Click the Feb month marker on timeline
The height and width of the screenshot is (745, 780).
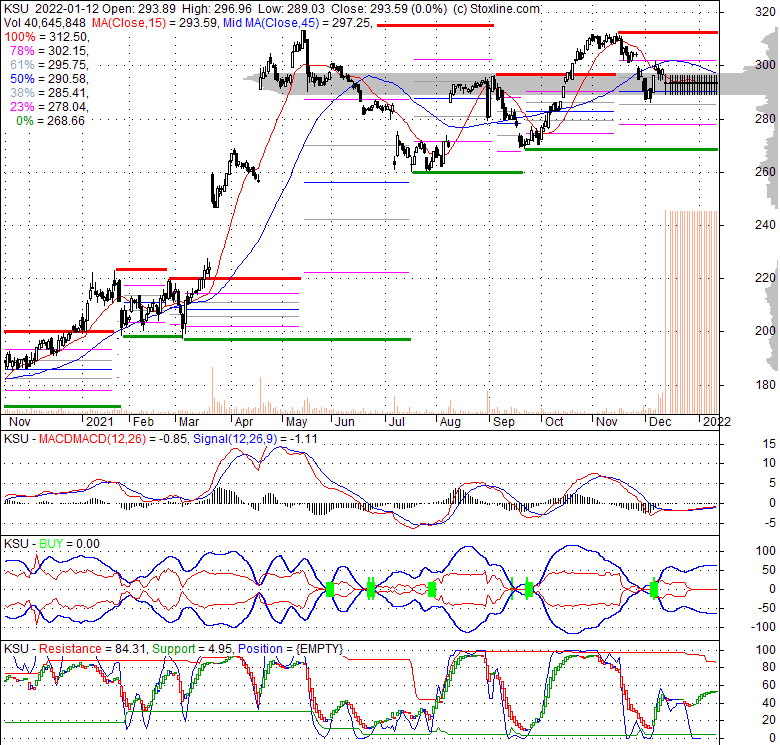point(143,422)
